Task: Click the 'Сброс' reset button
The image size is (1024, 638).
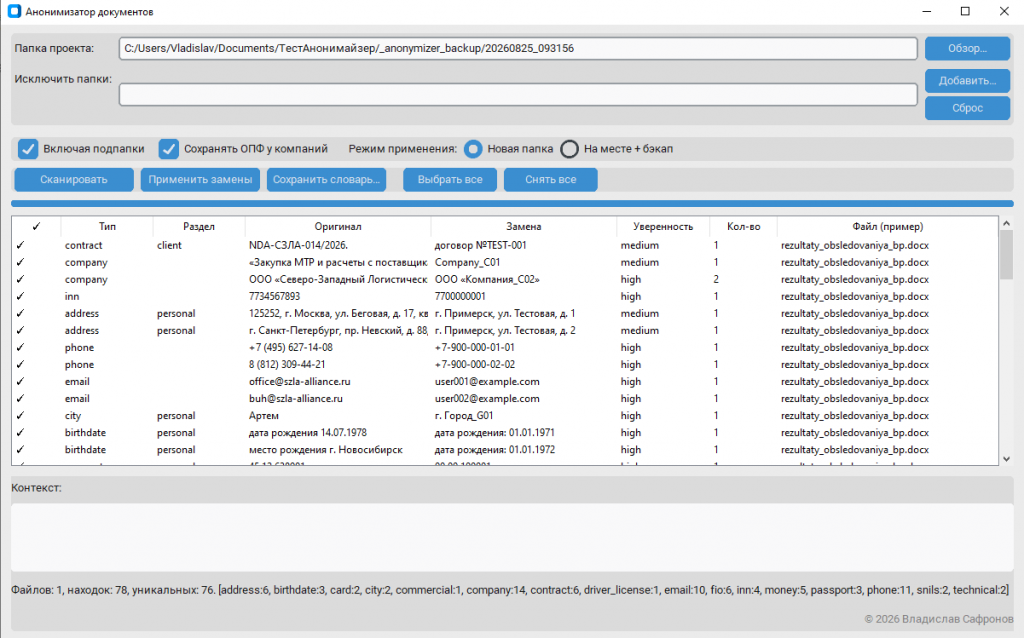Action: point(967,108)
